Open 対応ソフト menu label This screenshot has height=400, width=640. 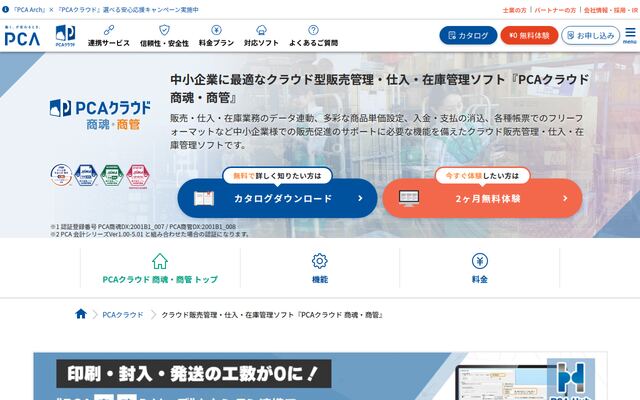(x=261, y=43)
